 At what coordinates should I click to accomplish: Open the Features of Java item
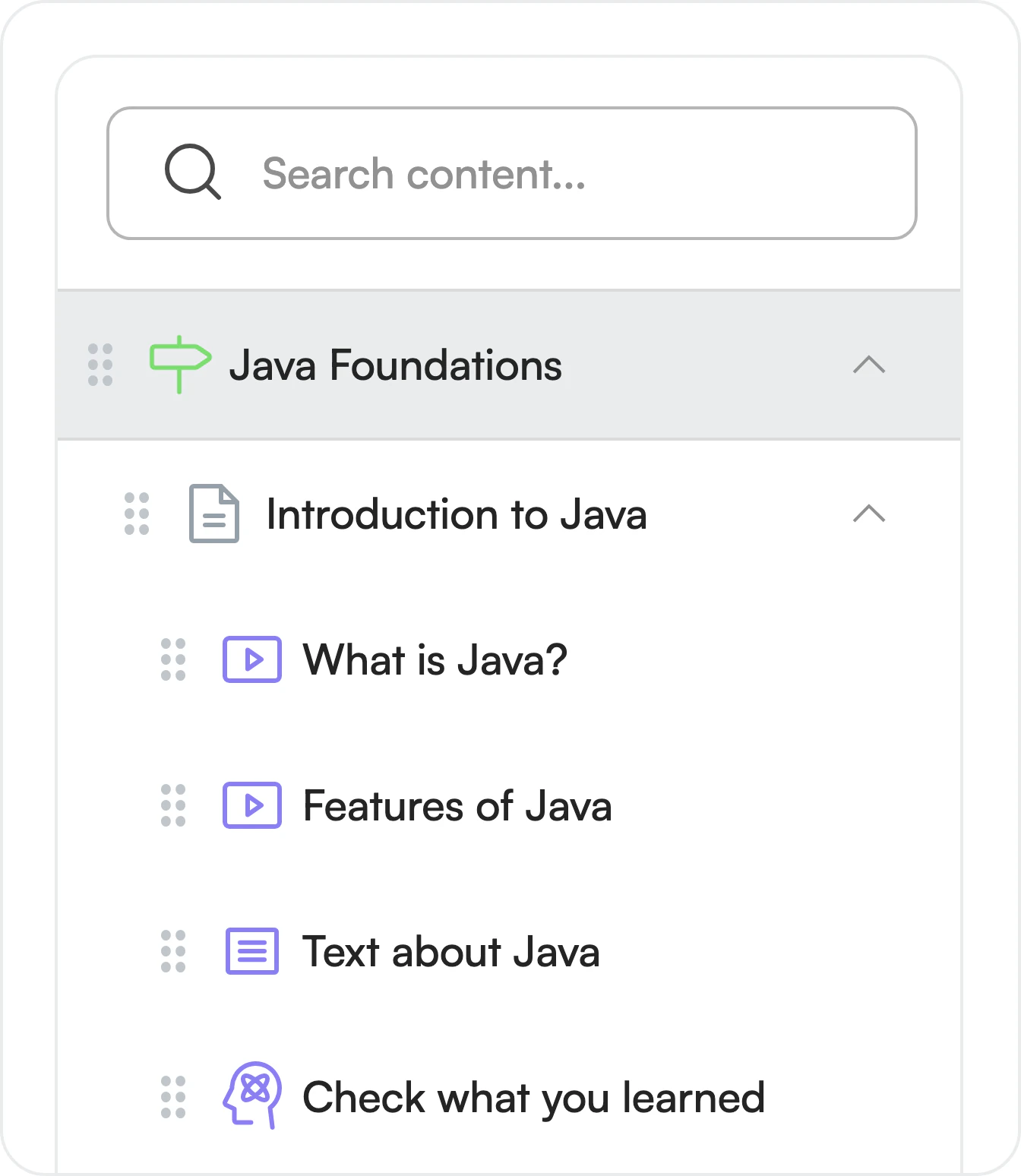(457, 806)
